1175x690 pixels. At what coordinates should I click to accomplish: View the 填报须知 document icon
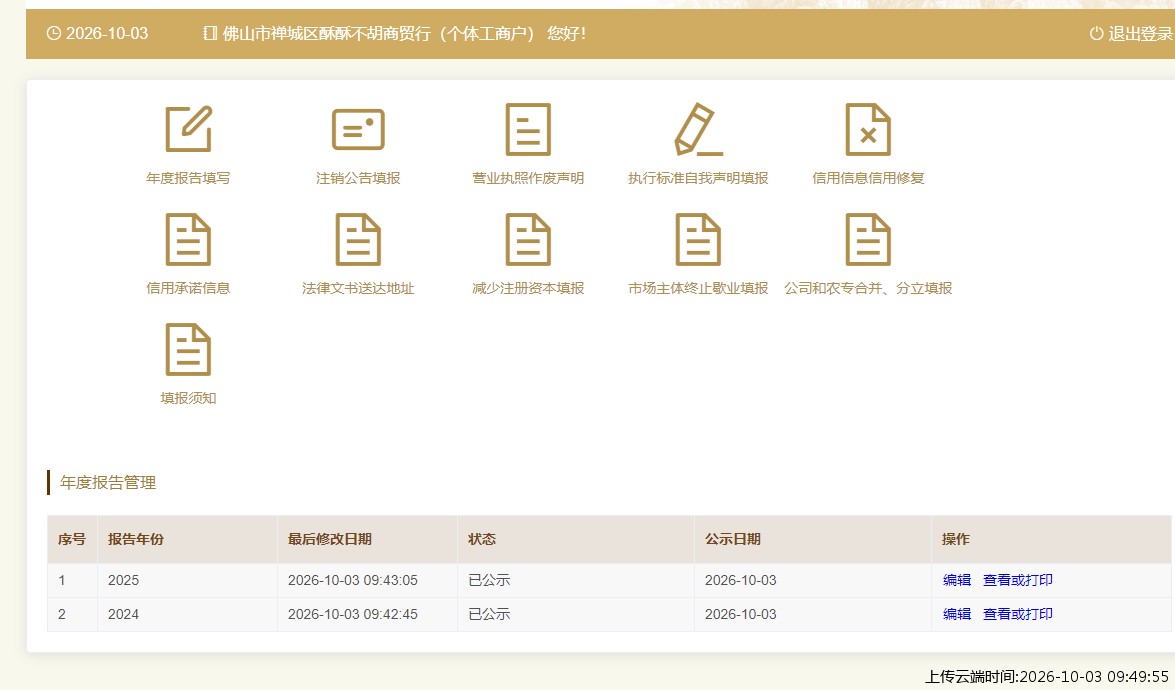point(188,350)
